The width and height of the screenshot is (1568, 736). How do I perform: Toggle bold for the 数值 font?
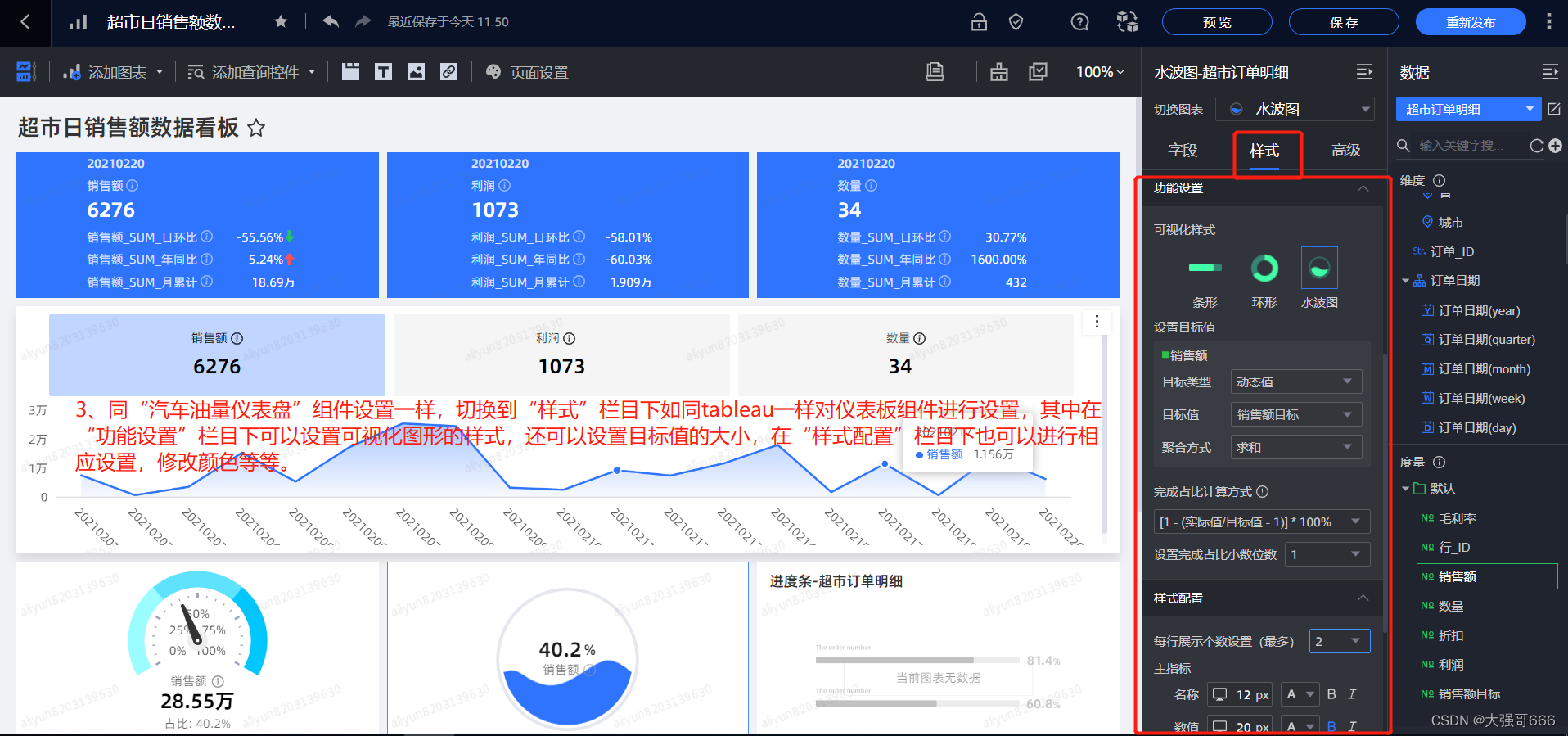1331,726
